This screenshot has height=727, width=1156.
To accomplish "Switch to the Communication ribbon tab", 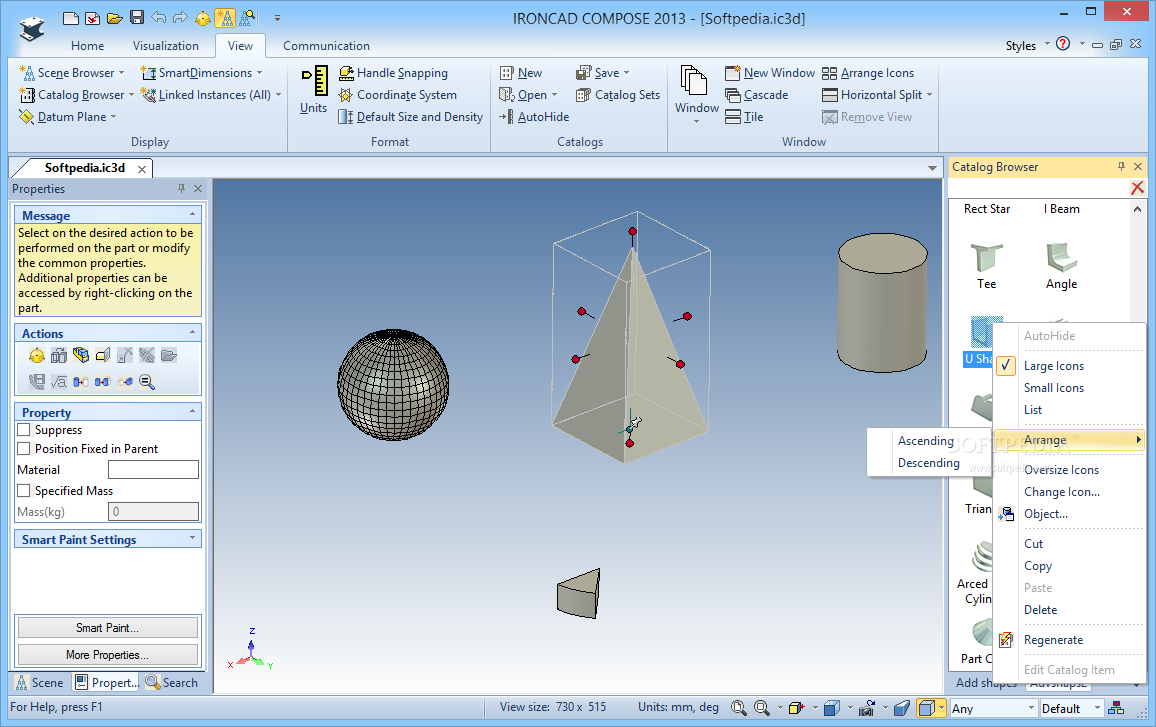I will [327, 46].
